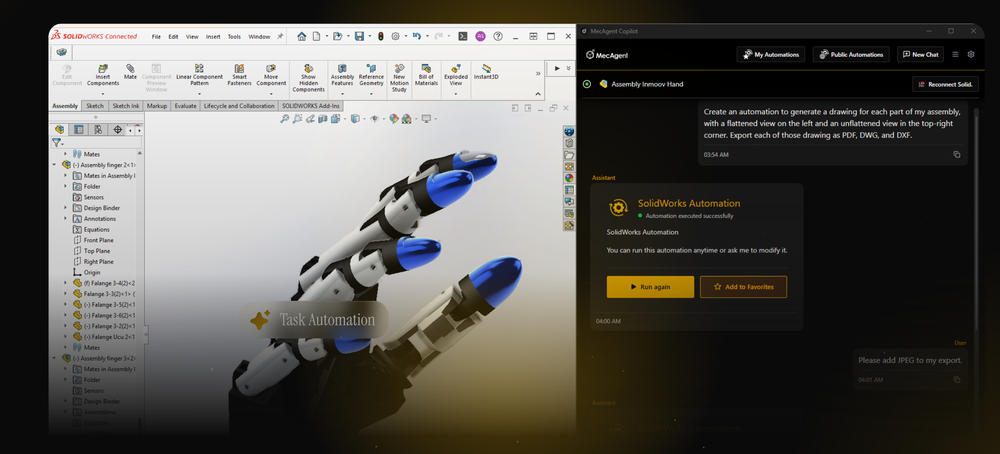
Task: Save the assembly with the Save icon
Action: pyautogui.click(x=359, y=36)
